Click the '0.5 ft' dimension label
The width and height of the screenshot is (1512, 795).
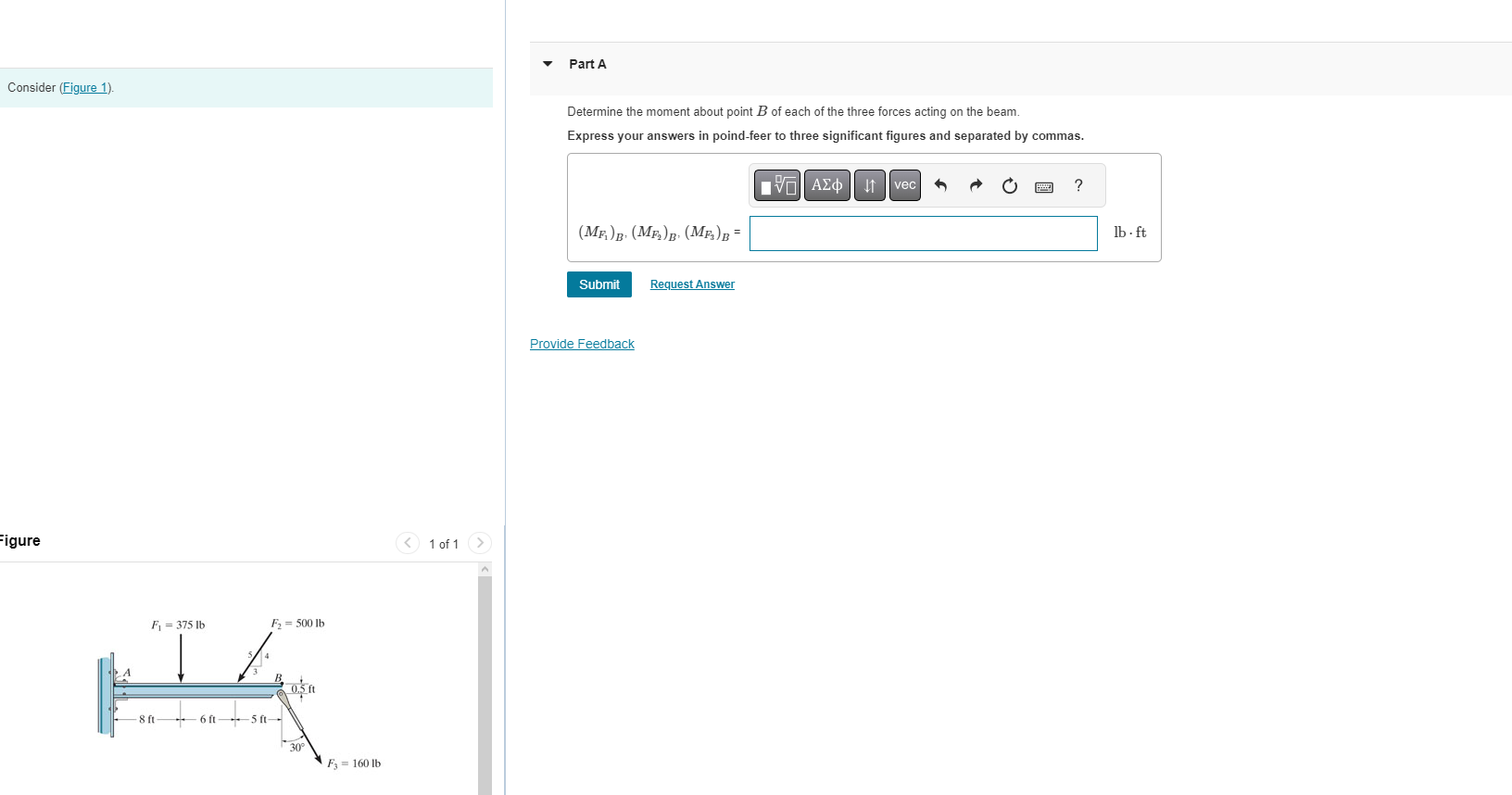[303, 688]
